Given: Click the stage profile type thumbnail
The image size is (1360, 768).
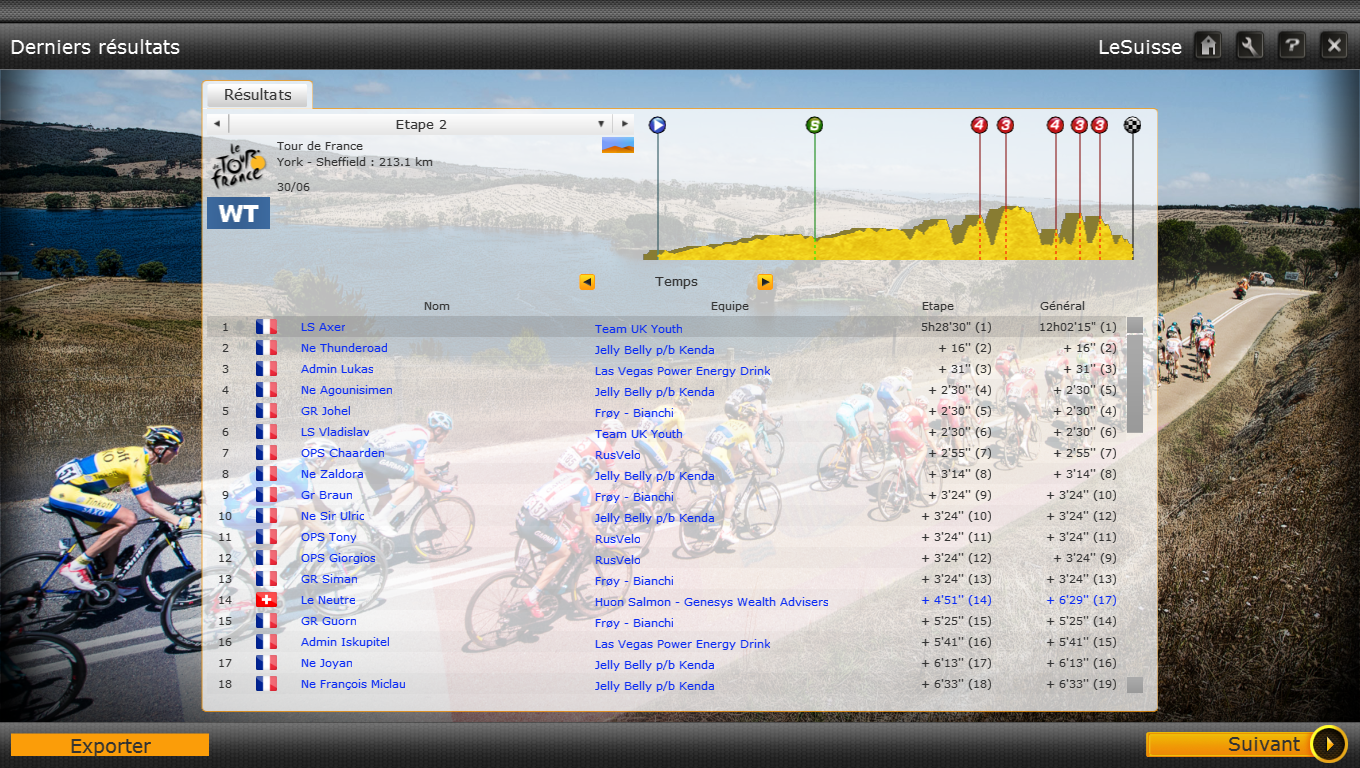Looking at the screenshot, I should coord(618,145).
